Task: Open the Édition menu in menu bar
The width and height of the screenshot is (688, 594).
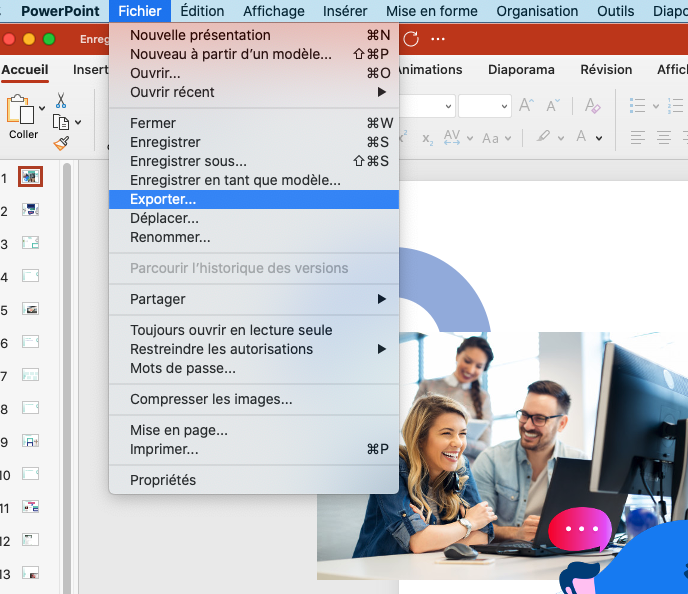Action: tap(202, 11)
